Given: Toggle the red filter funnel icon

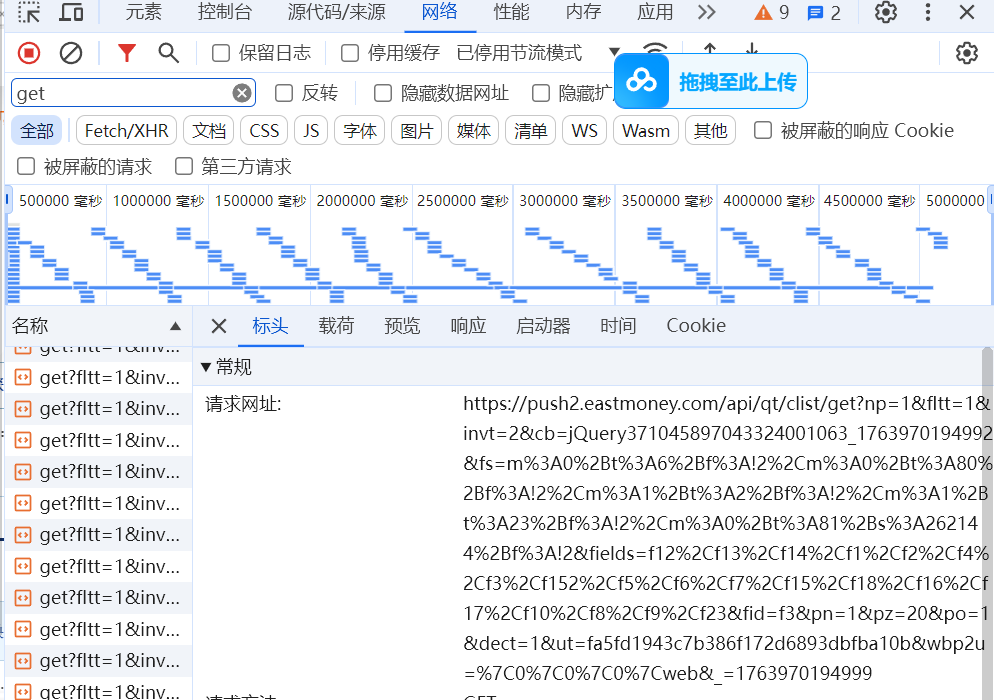Looking at the screenshot, I should pos(127,53).
